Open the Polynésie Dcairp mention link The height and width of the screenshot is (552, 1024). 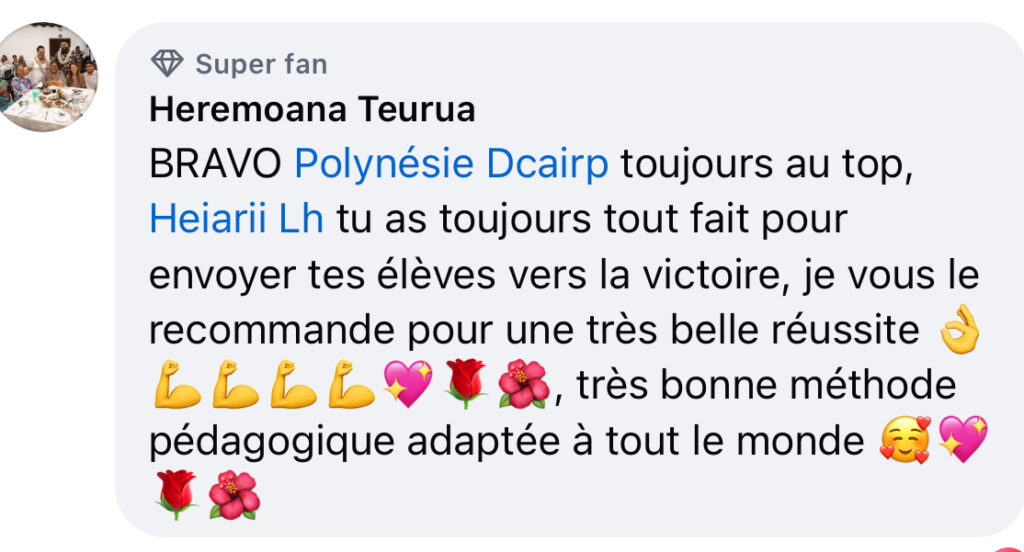point(451,163)
